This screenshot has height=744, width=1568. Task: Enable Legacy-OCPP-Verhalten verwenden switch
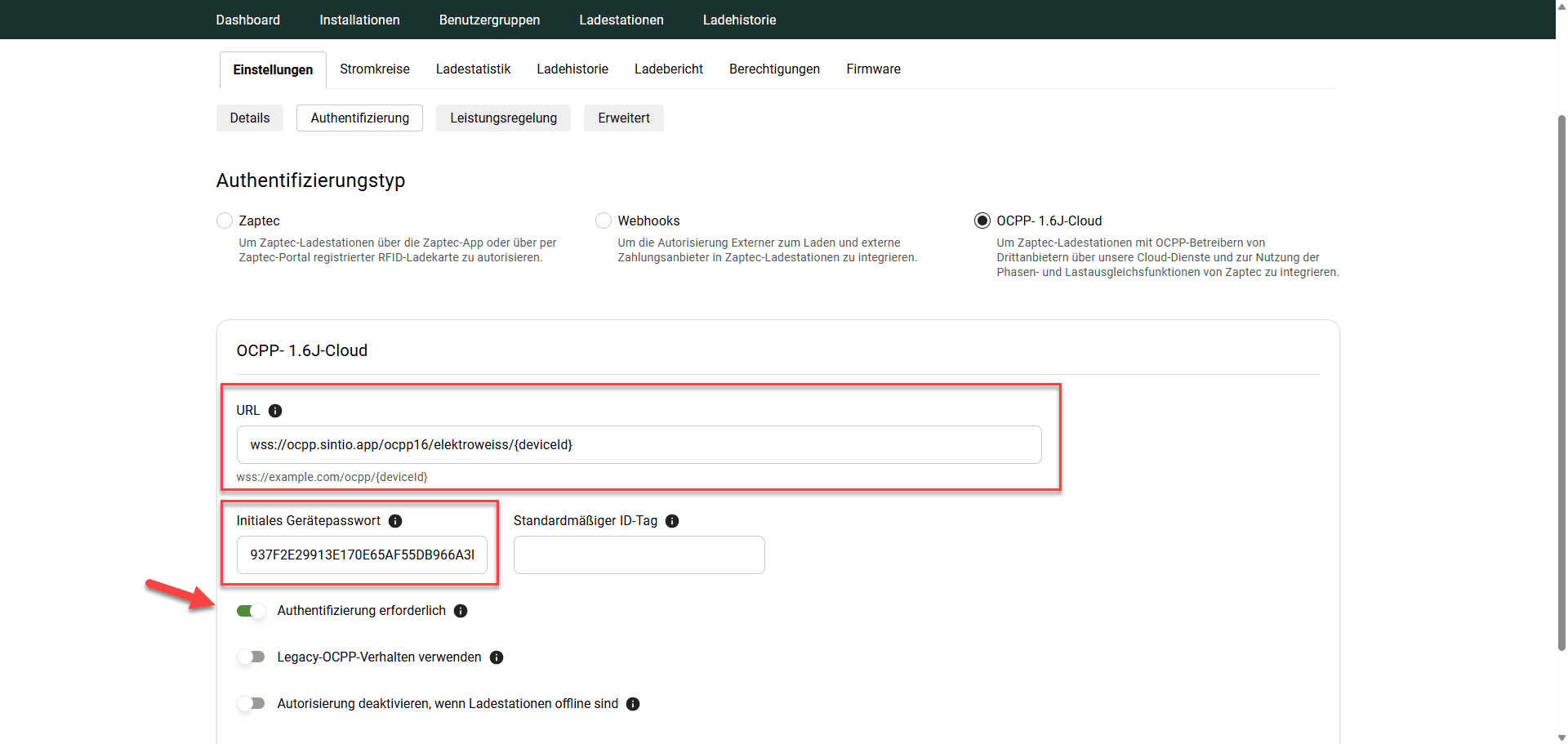coord(251,657)
